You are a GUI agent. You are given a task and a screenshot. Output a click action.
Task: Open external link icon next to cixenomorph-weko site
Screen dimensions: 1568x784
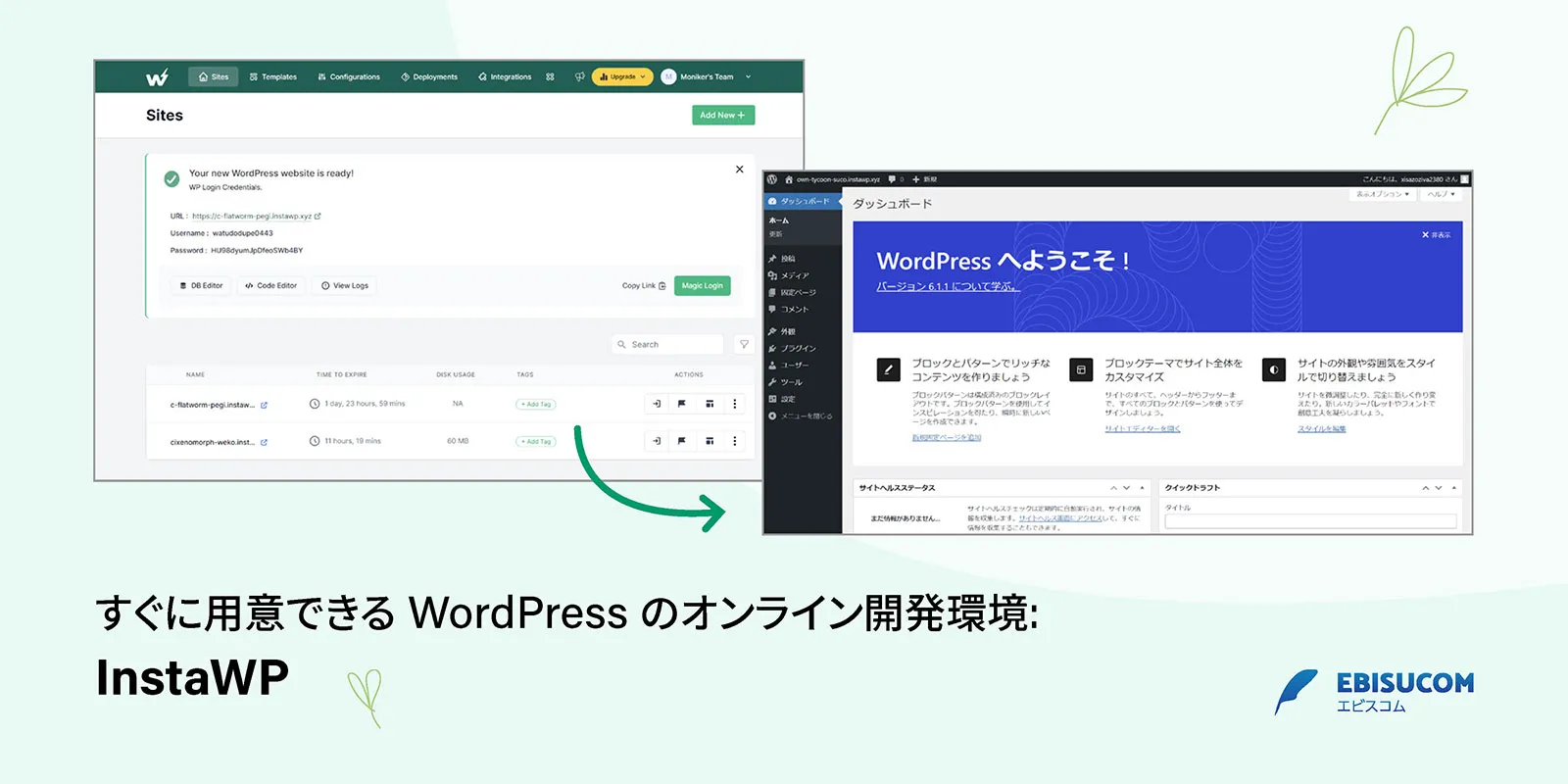pyautogui.click(x=264, y=442)
